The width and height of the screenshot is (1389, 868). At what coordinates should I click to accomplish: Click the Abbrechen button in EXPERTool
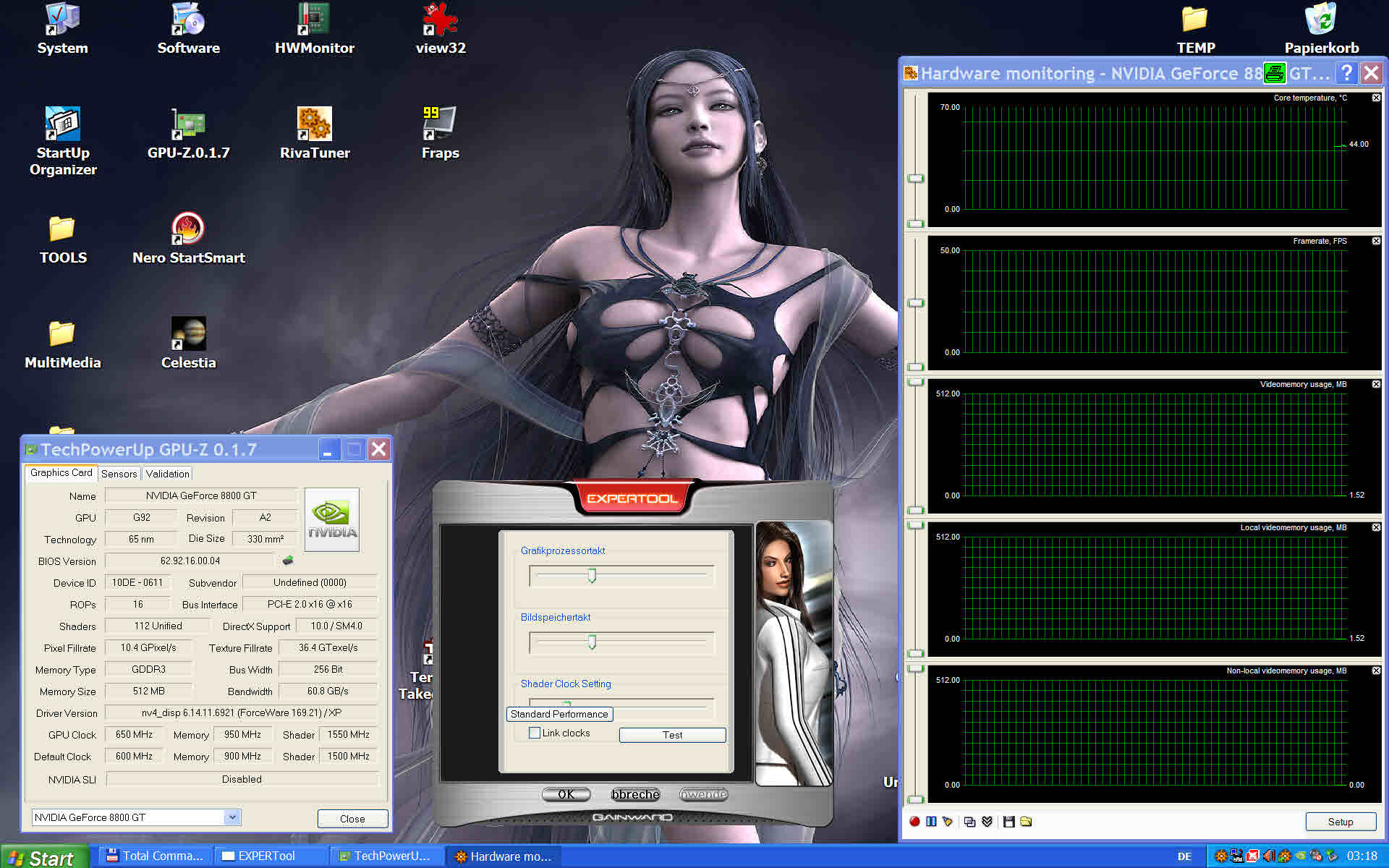pos(635,794)
